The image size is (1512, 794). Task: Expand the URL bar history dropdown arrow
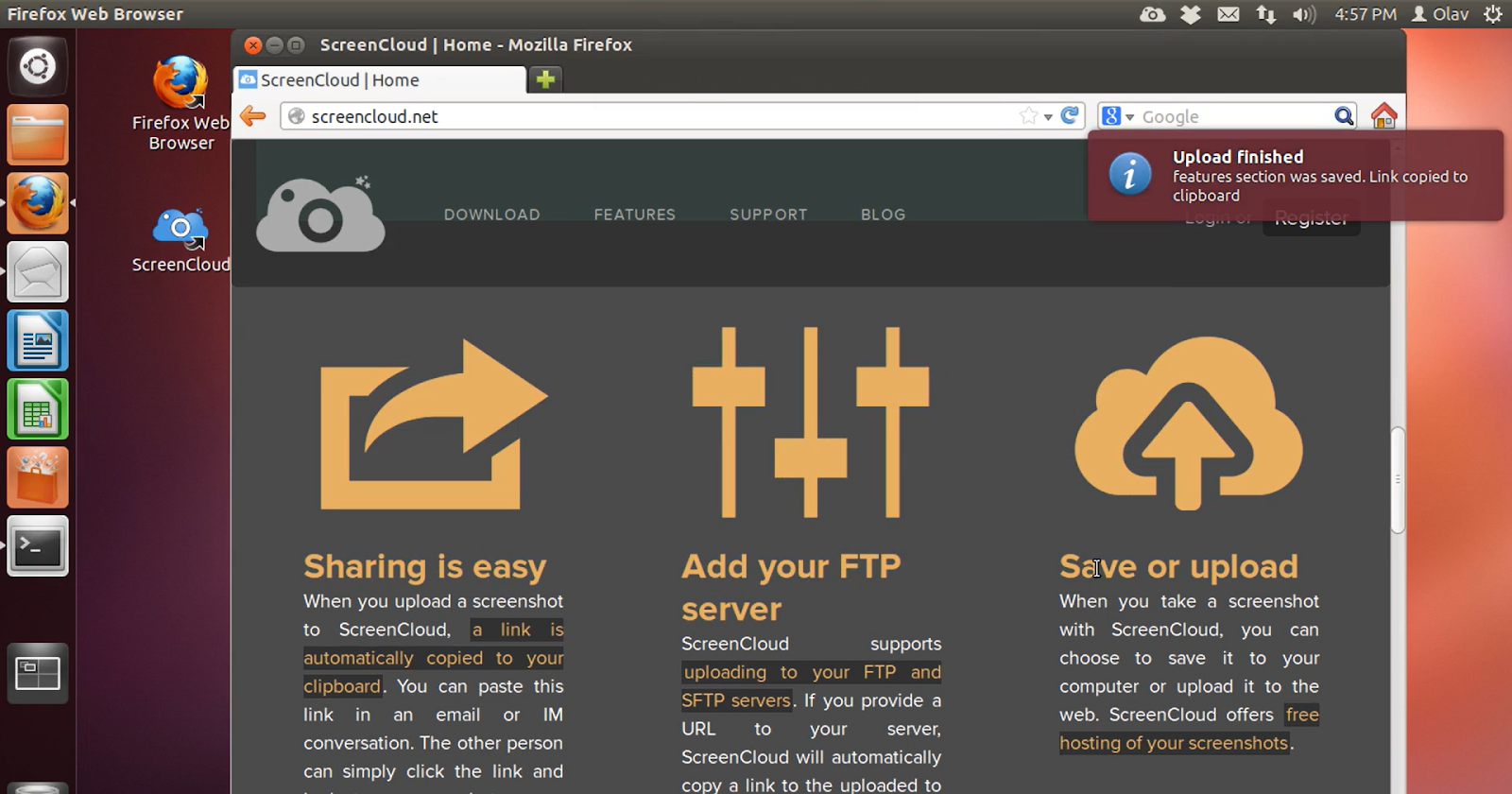click(1048, 117)
